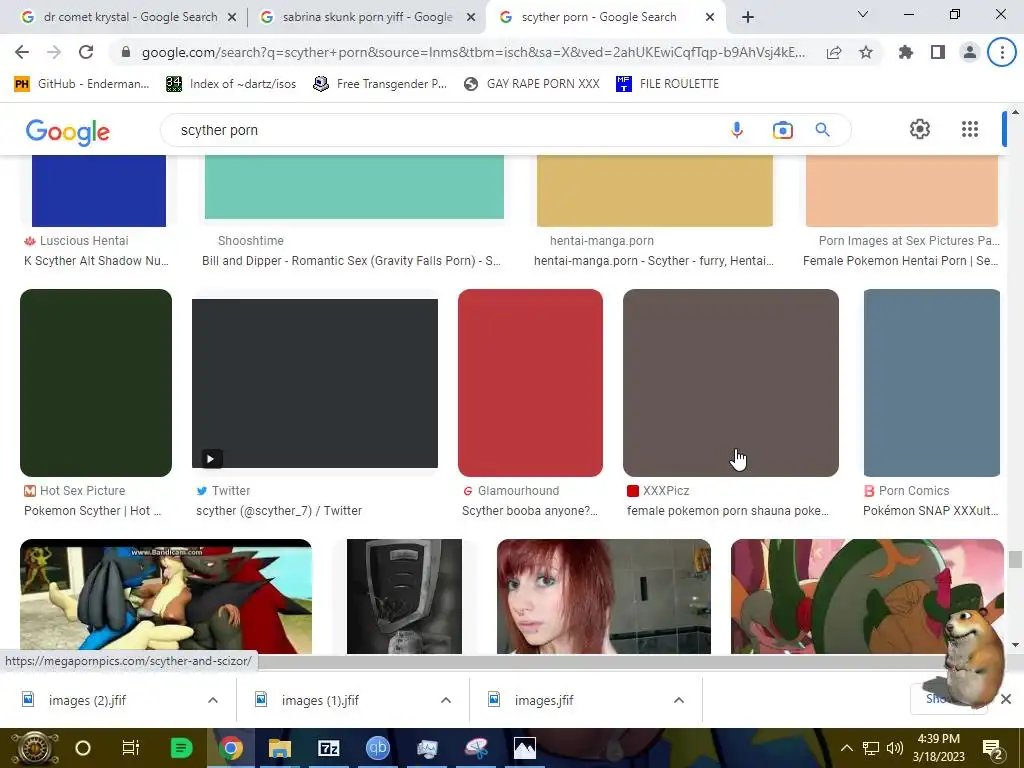Switch to the second Google Search tab
The width and height of the screenshot is (1024, 768).
click(x=367, y=17)
